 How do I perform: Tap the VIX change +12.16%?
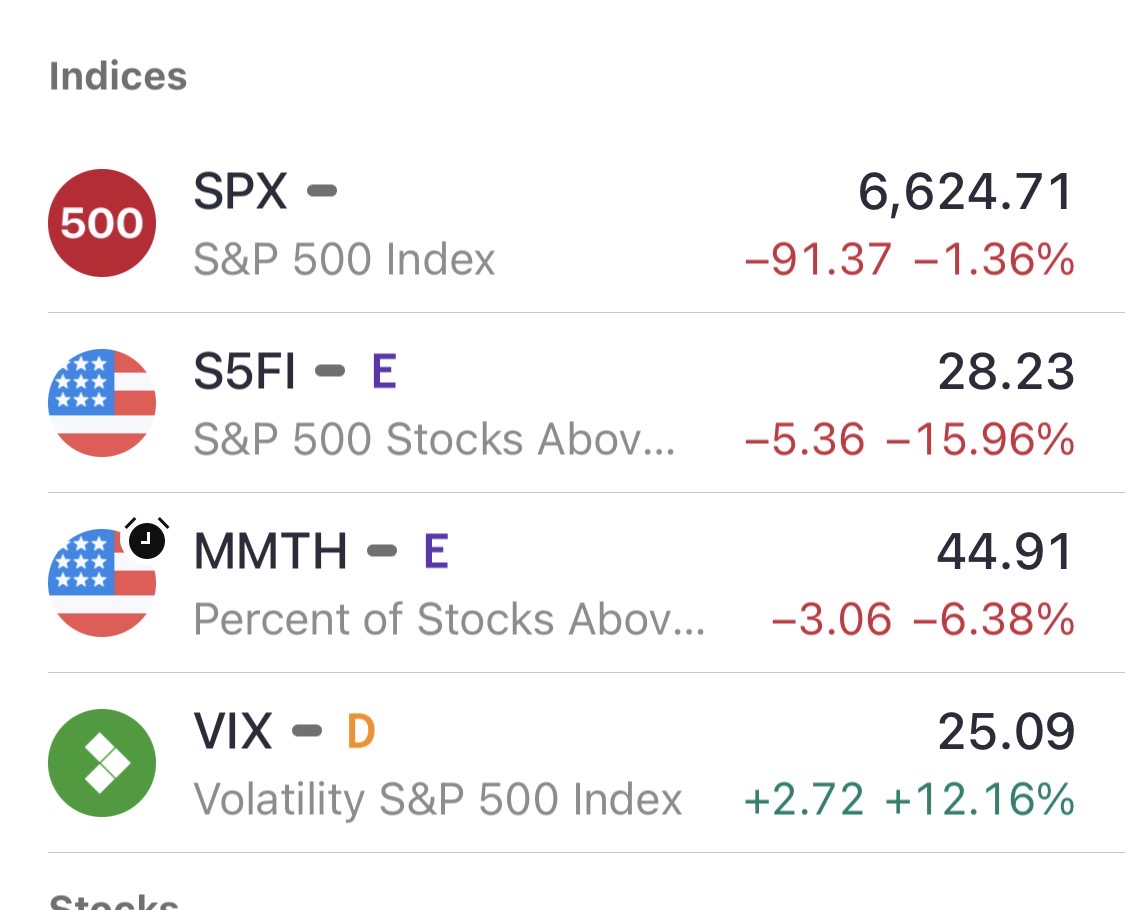tap(981, 800)
